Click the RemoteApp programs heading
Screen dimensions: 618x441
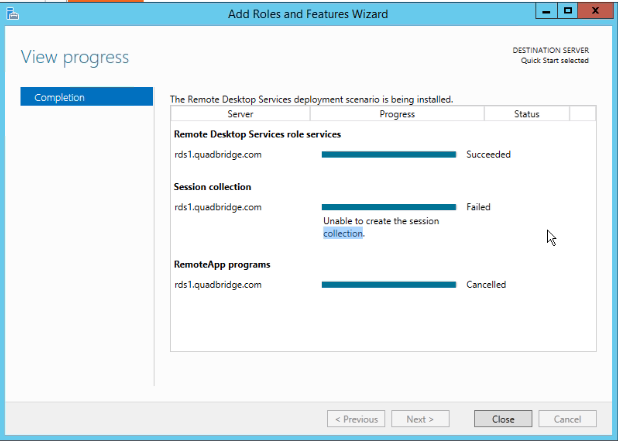pyautogui.click(x=222, y=264)
